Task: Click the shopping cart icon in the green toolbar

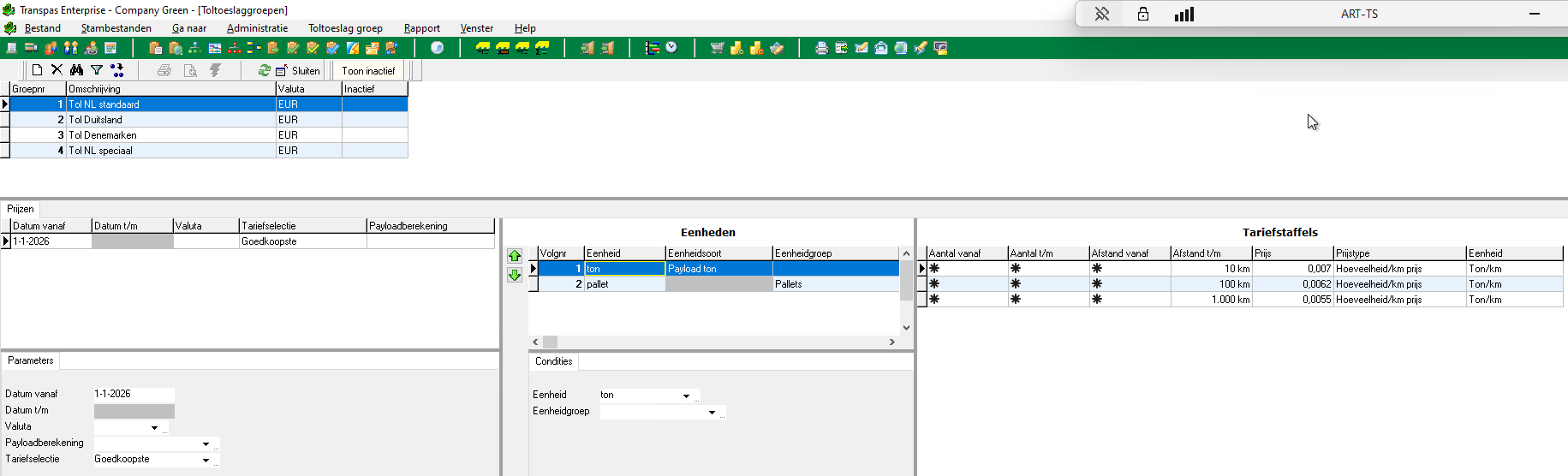Action: (718, 48)
